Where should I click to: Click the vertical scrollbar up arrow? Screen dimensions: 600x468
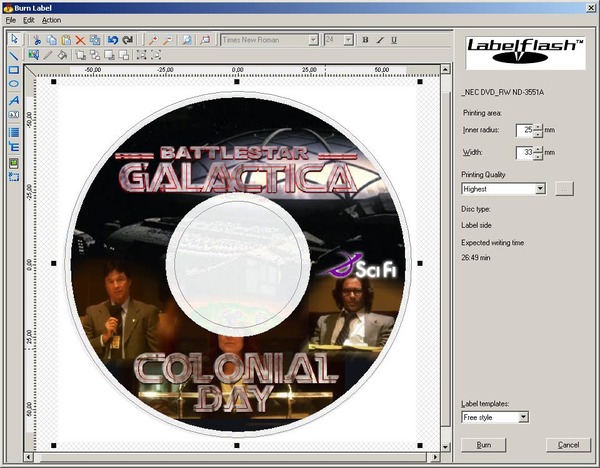[445, 69]
